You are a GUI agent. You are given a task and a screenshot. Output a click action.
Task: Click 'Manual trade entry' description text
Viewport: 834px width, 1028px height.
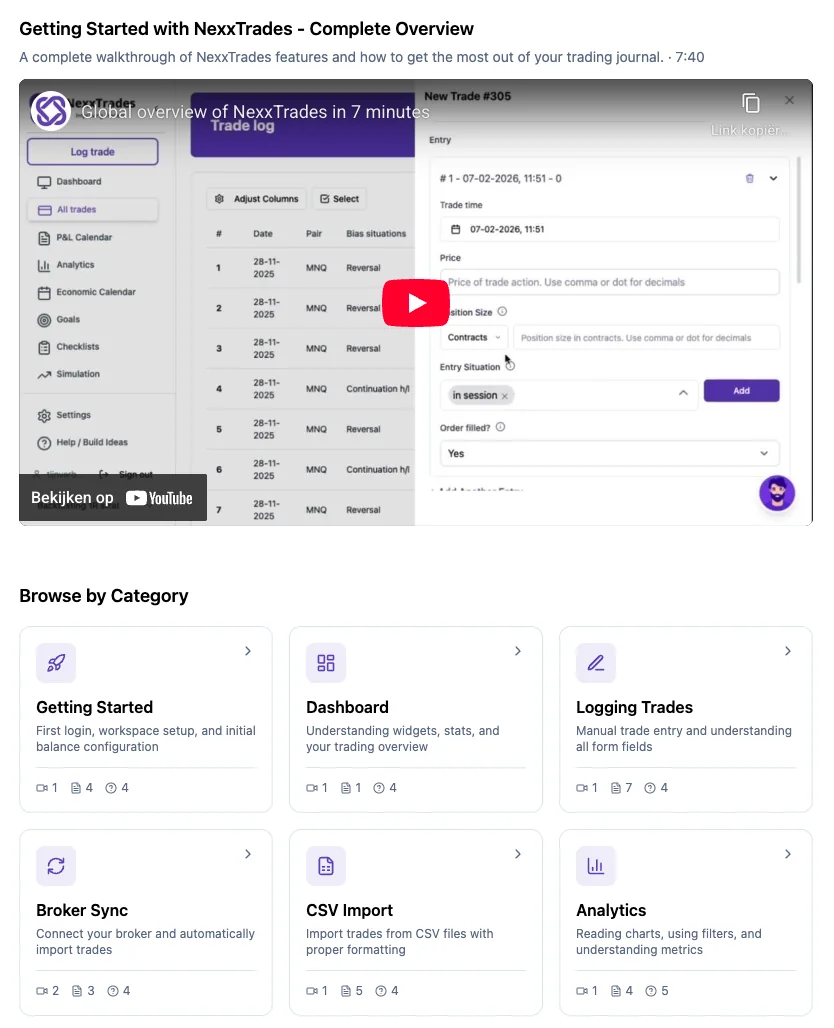684,739
